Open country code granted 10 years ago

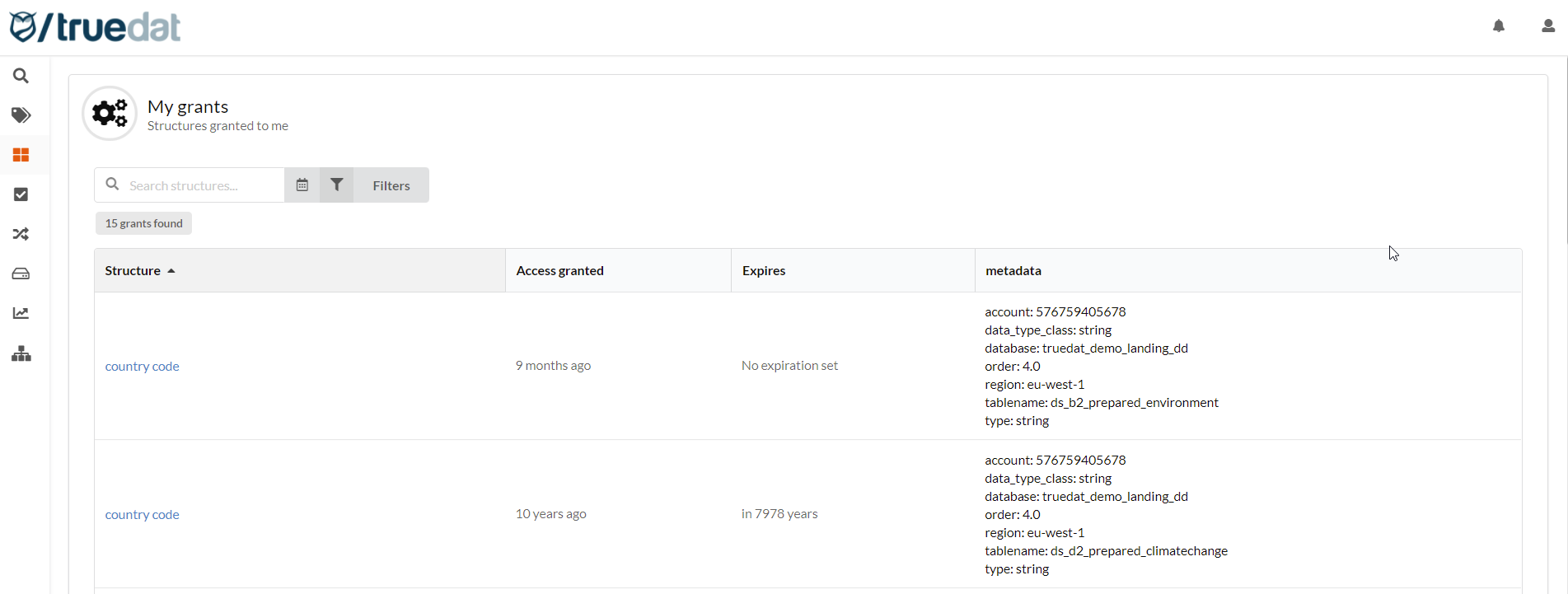(x=142, y=514)
